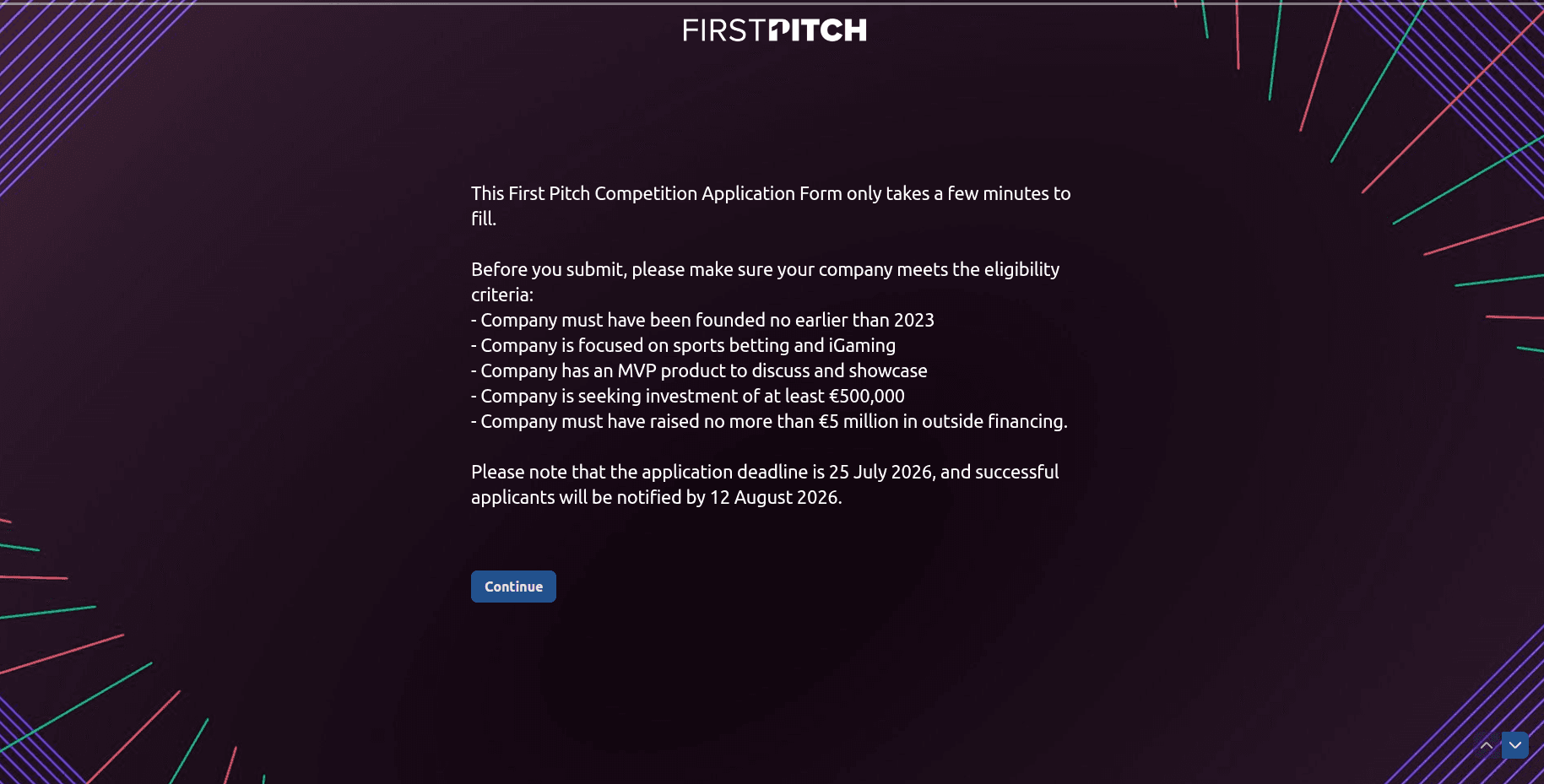This screenshot has height=784, width=1544.
Task: Go back using the up chevron arrow
Action: (x=1487, y=745)
